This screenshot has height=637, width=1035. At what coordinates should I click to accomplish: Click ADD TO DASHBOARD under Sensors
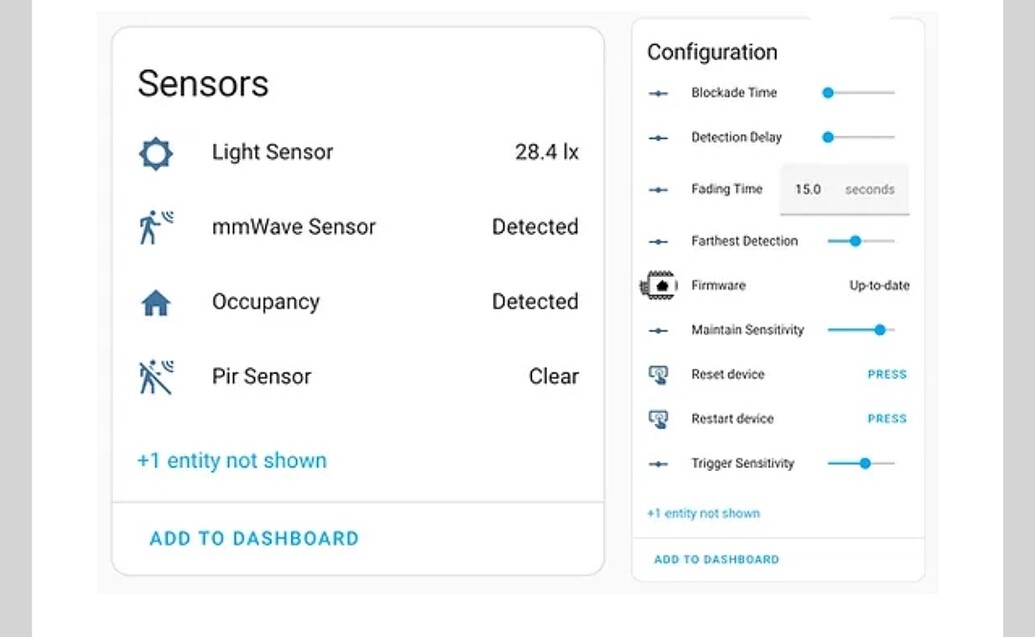pyautogui.click(x=253, y=538)
